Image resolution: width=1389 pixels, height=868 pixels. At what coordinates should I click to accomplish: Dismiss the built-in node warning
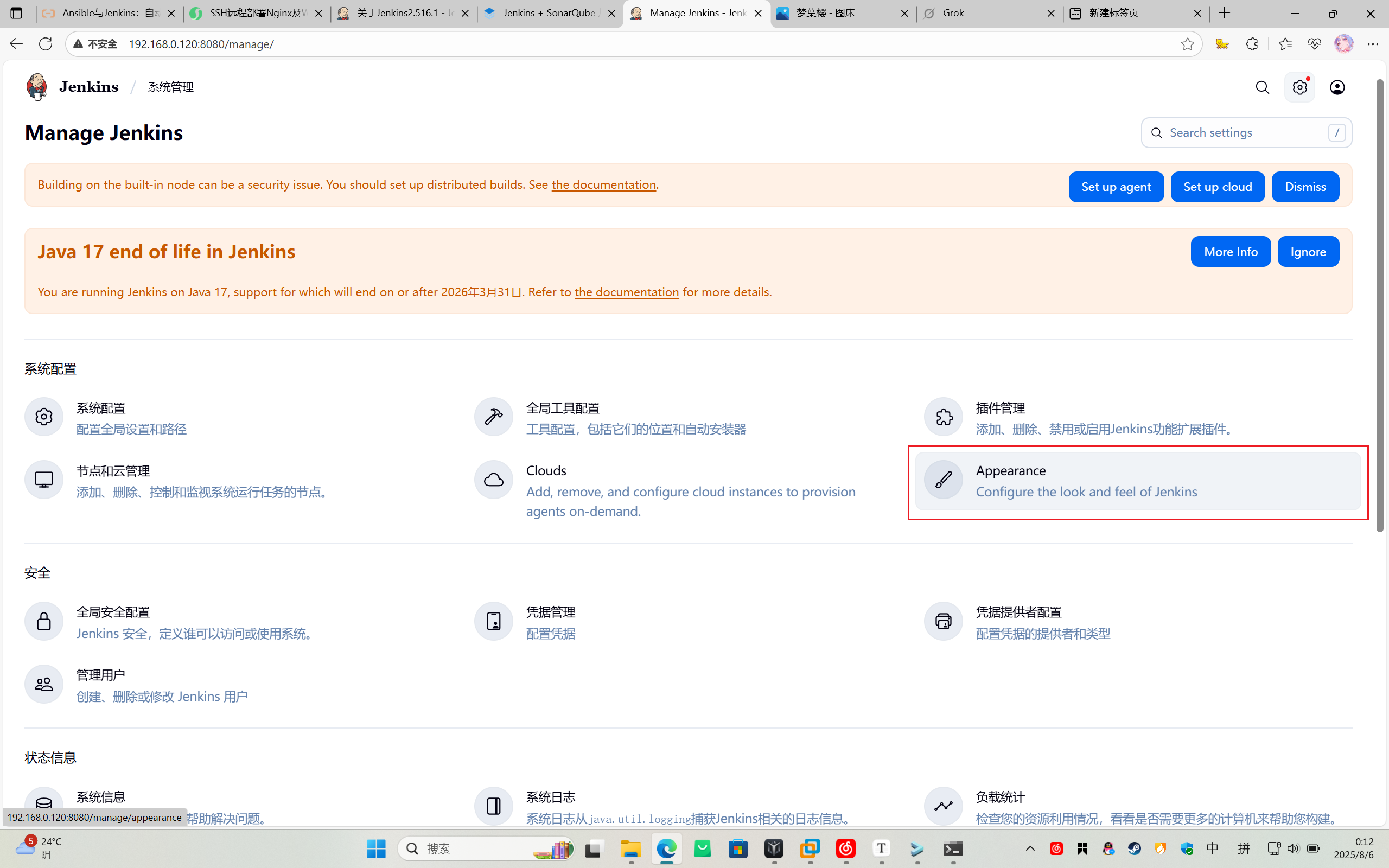pos(1305,187)
